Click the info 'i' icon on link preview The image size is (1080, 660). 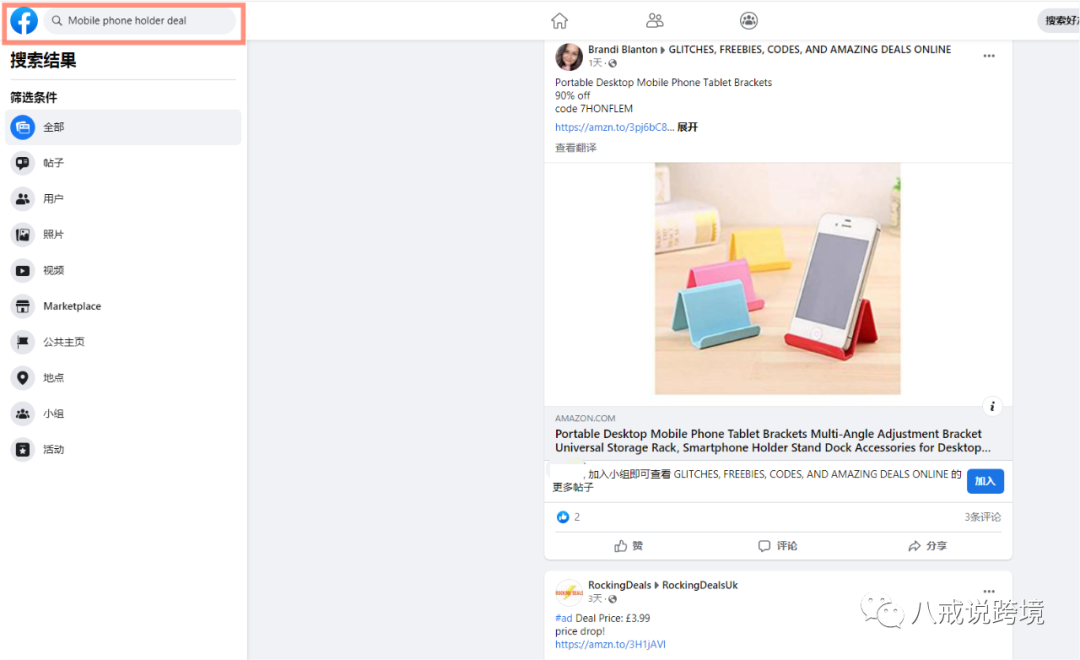[x=993, y=406]
